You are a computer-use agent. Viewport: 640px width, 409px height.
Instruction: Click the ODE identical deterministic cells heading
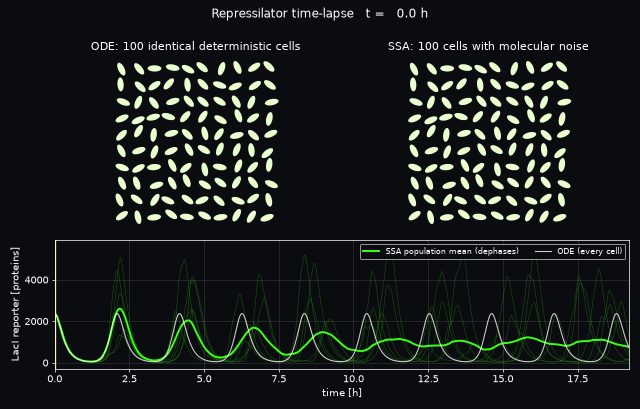click(196, 46)
